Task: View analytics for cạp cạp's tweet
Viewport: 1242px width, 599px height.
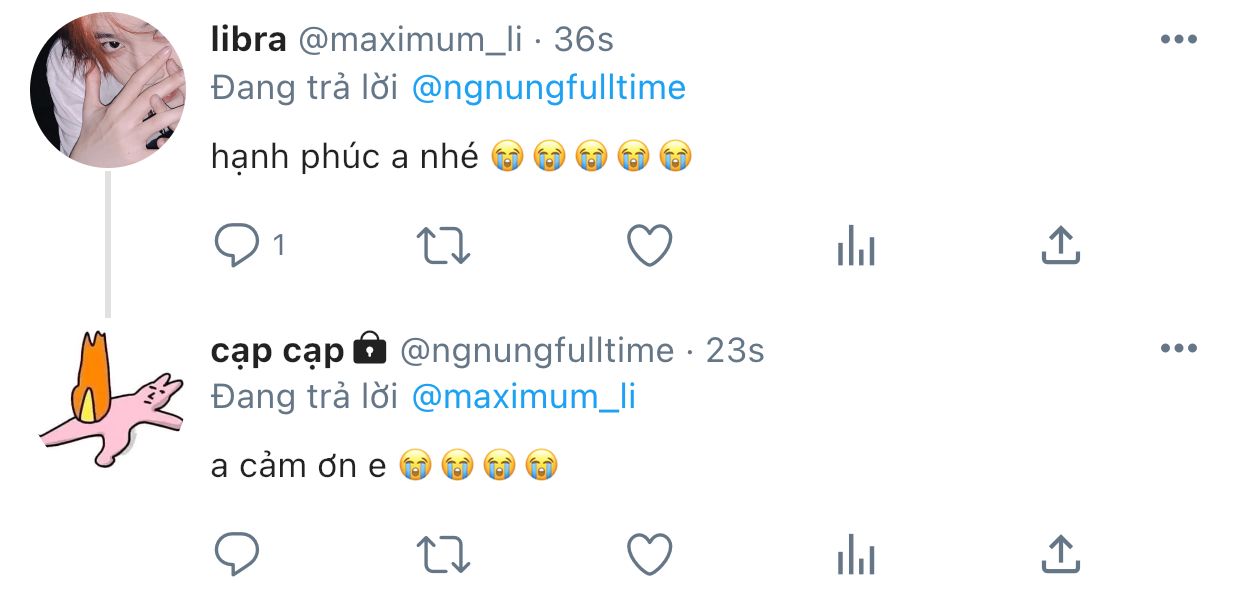Action: click(856, 554)
